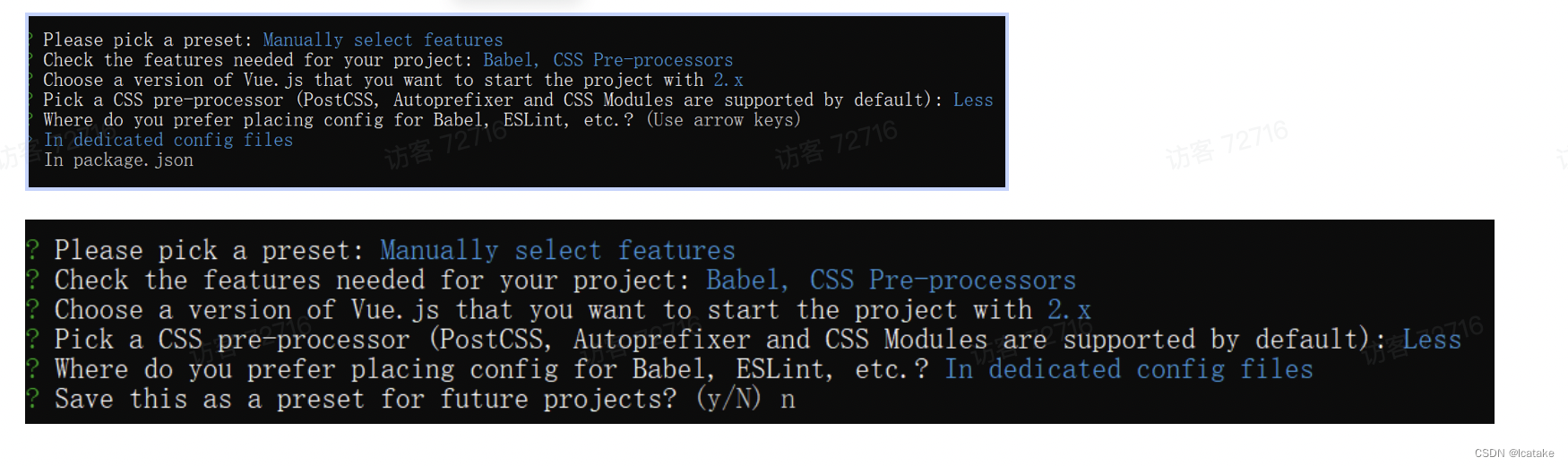Click the blue 'Babel,' answer in the larger terminal
1568x466 pixels.
(x=747, y=280)
